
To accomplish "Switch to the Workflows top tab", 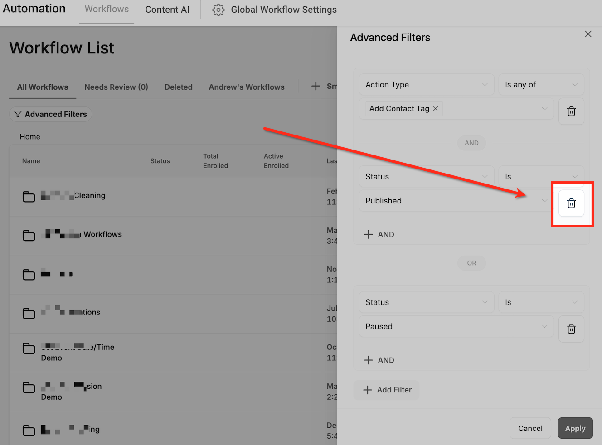I will (106, 9).
